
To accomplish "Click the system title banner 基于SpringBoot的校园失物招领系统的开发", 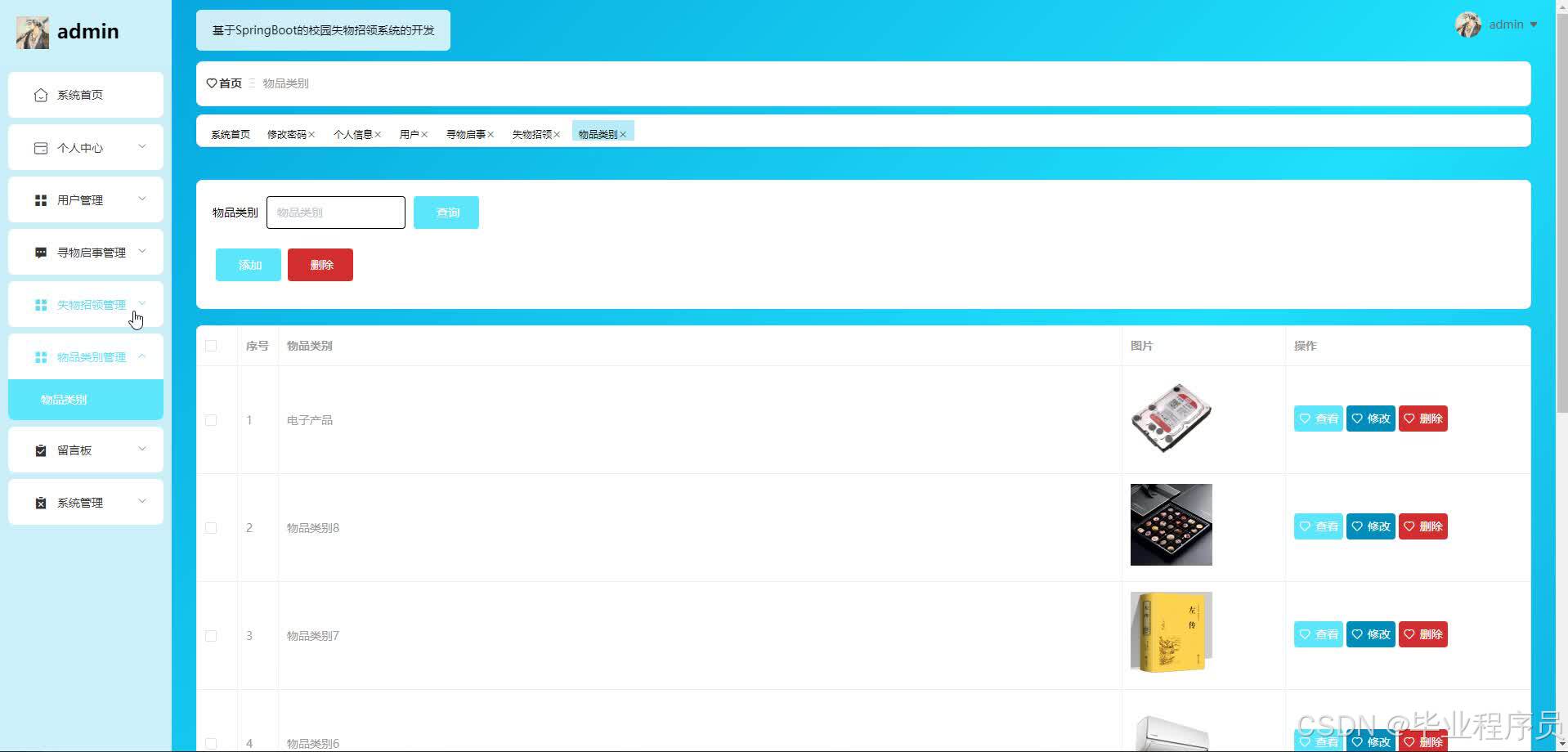I will click(x=323, y=30).
